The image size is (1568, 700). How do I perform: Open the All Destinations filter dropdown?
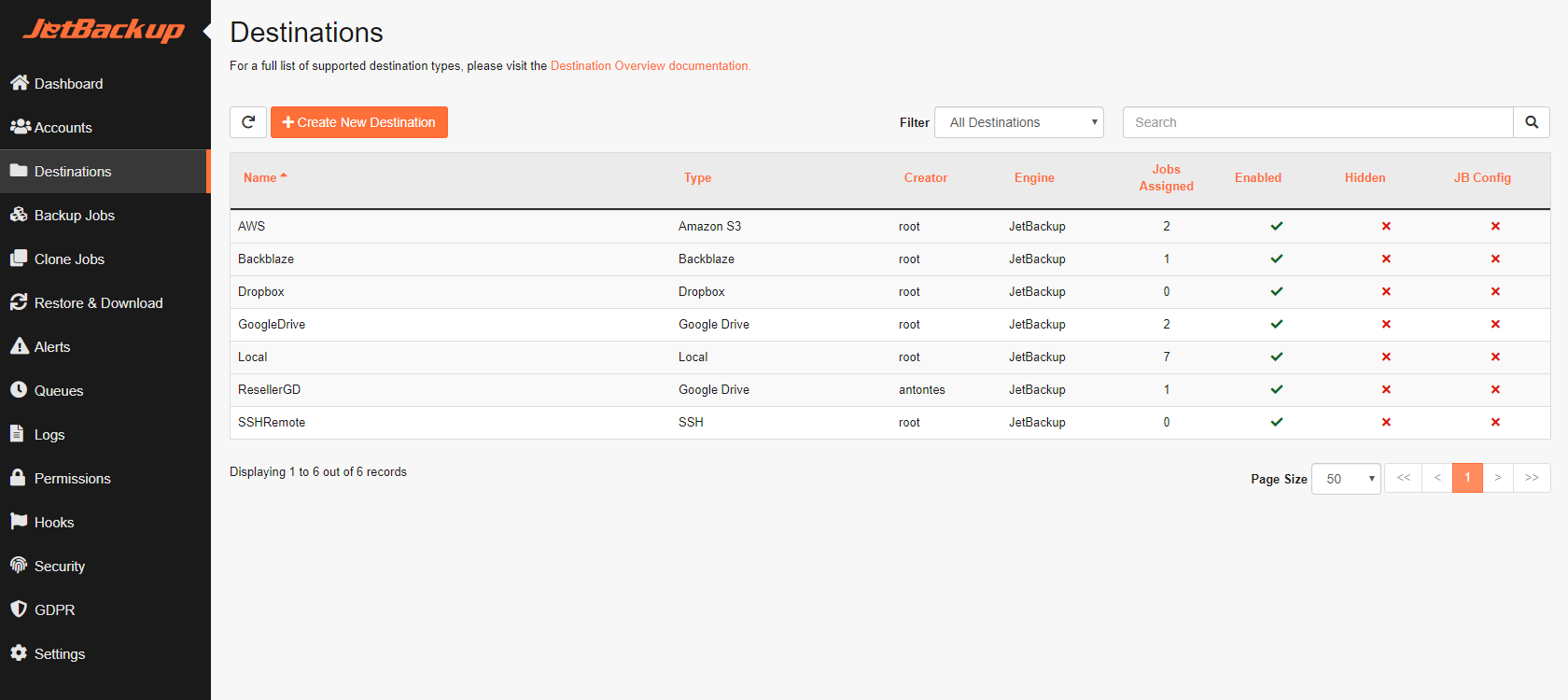pyautogui.click(x=1019, y=122)
